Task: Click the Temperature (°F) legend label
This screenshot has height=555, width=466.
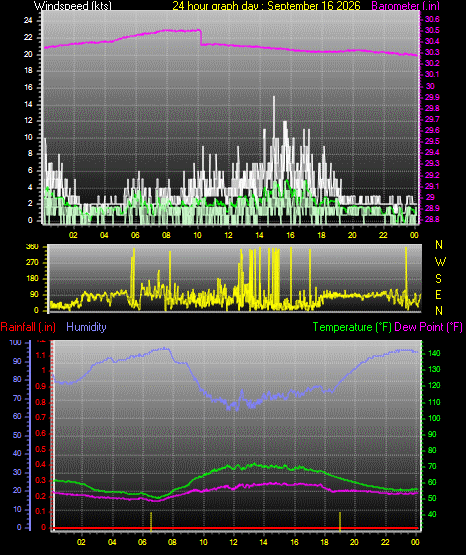Action: 352,327
